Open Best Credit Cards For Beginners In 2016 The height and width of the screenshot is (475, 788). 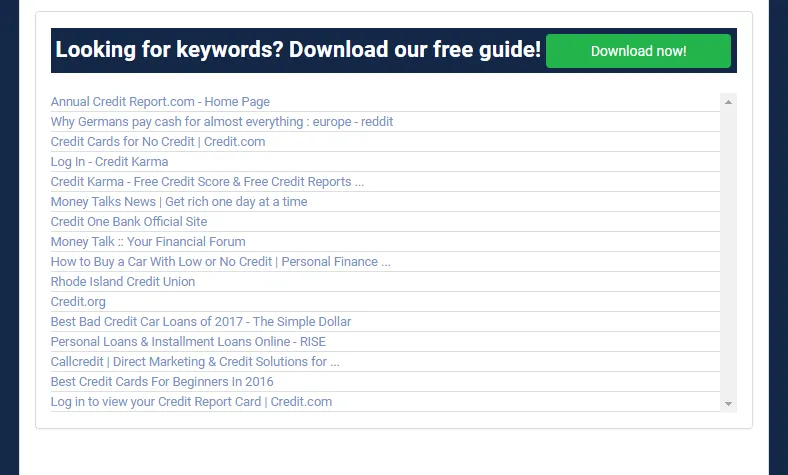point(162,382)
